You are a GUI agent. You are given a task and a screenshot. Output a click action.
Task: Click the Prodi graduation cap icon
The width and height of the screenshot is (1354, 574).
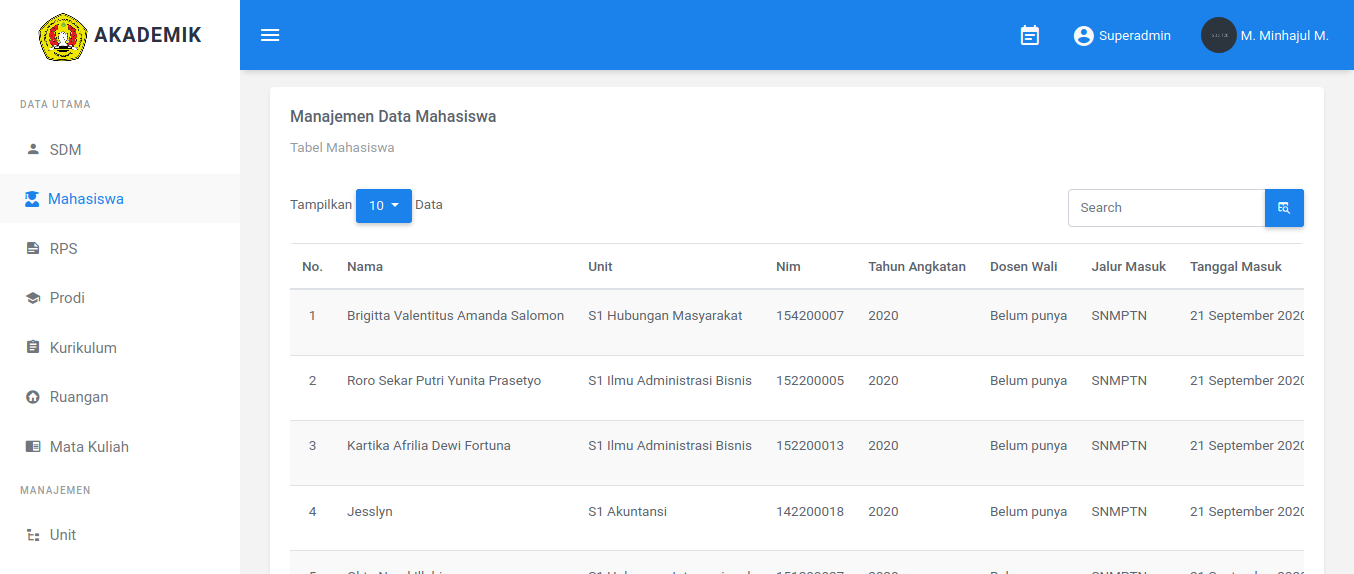pos(33,298)
